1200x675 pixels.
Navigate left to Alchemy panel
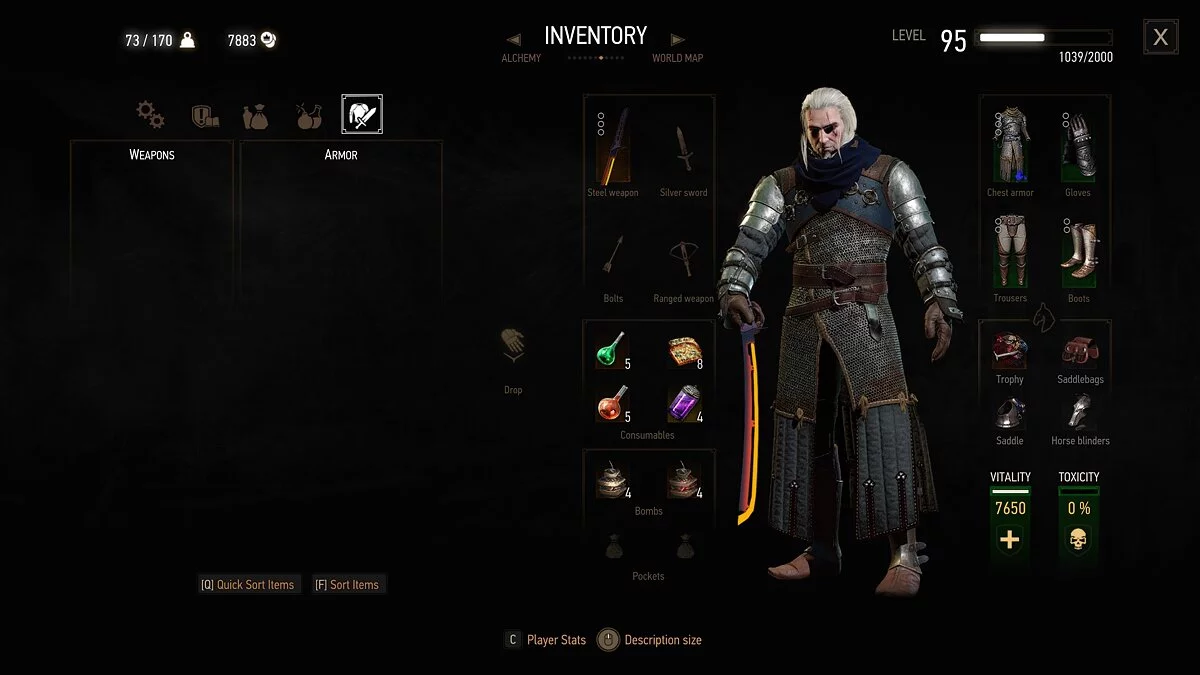(x=513, y=40)
